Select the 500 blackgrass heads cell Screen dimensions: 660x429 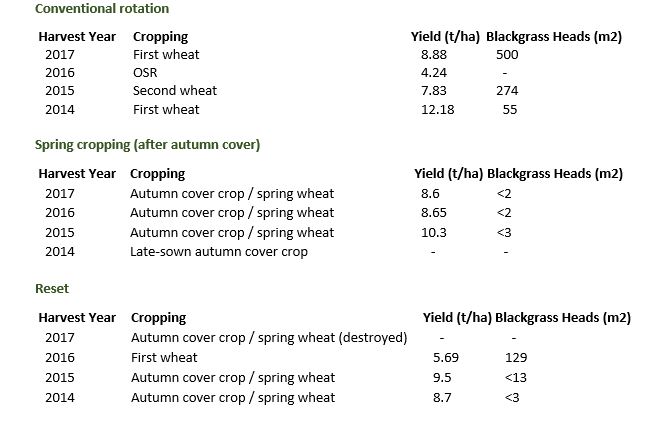pos(507,55)
